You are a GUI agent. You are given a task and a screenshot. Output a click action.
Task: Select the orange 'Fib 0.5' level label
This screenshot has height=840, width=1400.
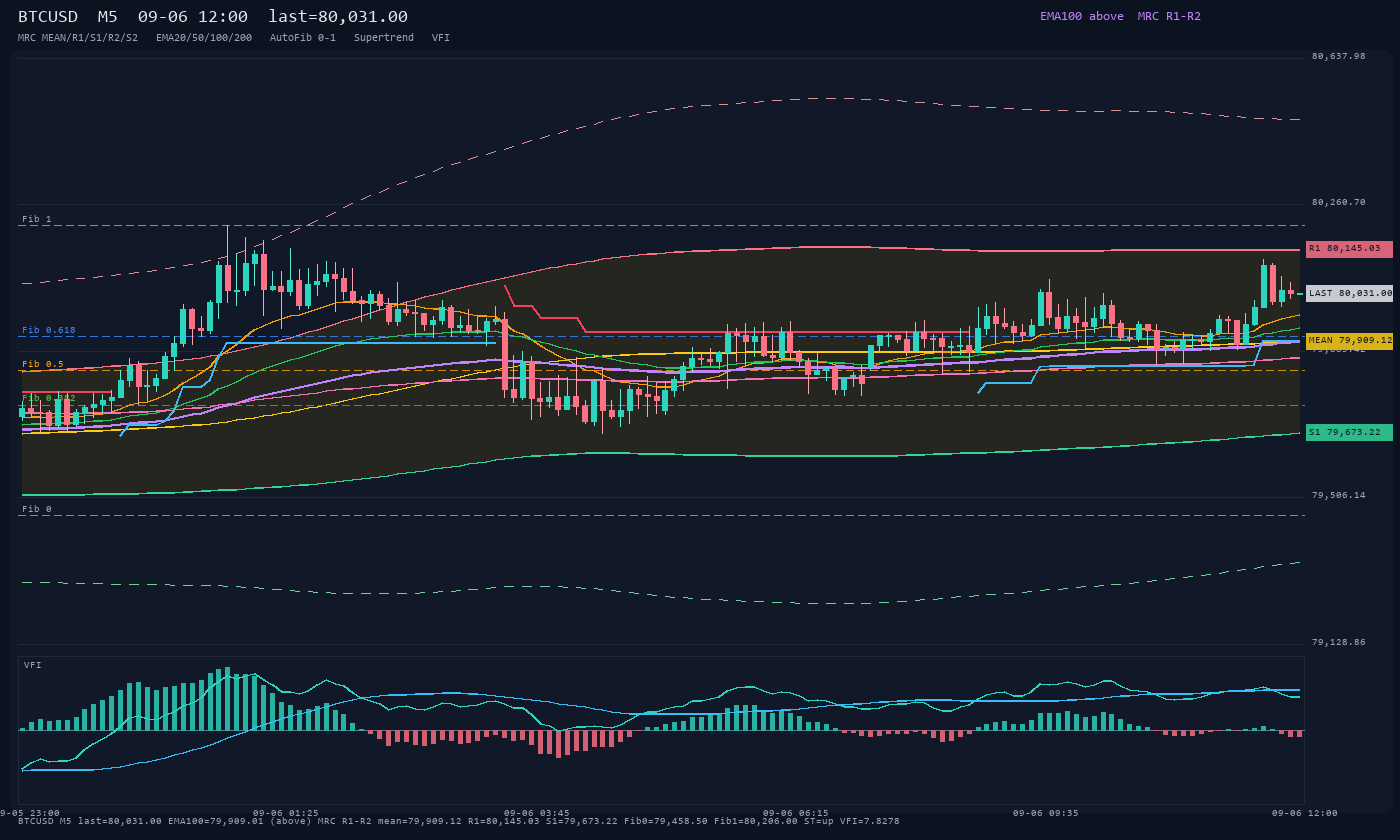pos(43,364)
